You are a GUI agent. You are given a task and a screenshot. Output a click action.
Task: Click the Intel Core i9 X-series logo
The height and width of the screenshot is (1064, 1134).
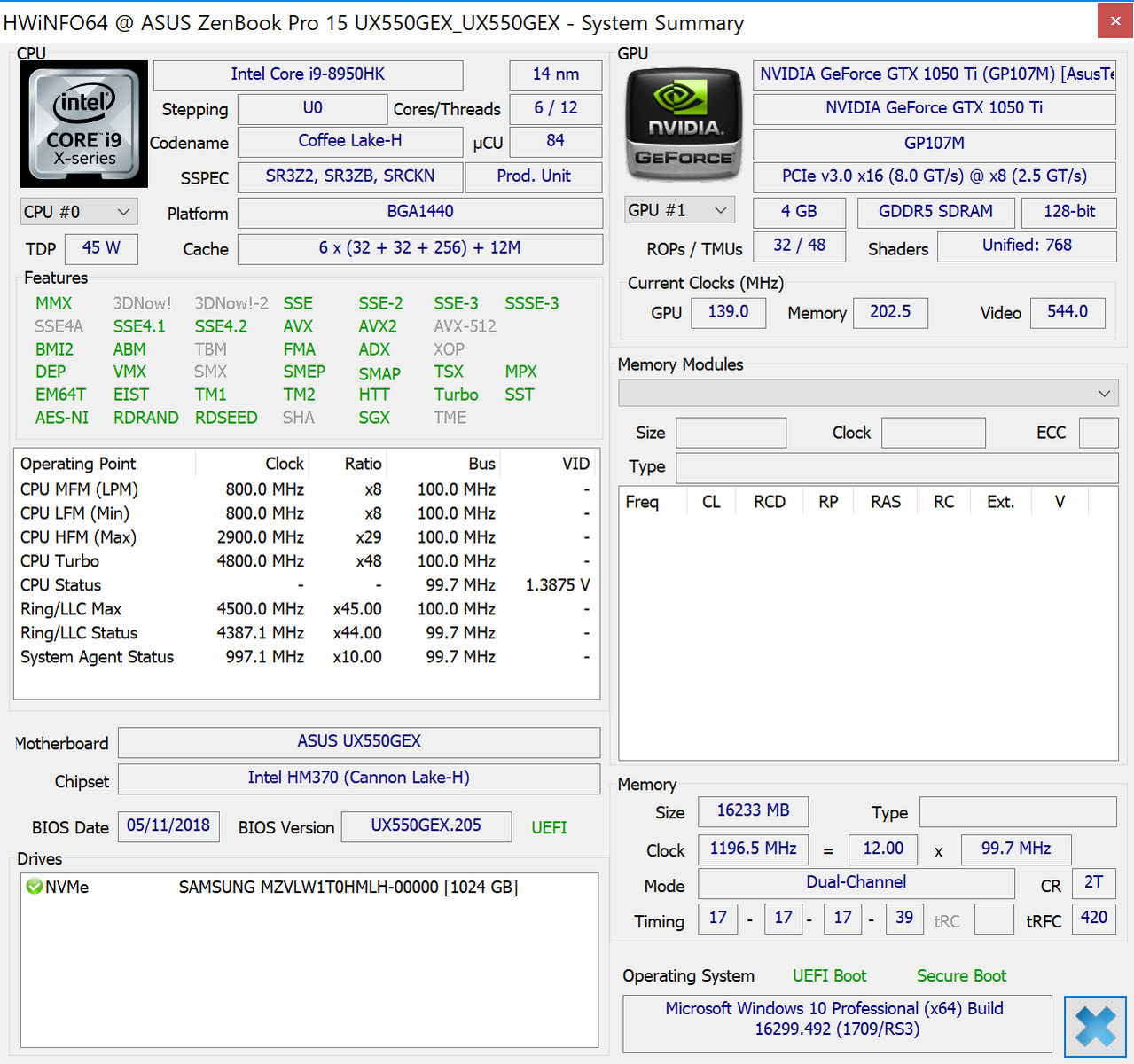pyautogui.click(x=84, y=124)
